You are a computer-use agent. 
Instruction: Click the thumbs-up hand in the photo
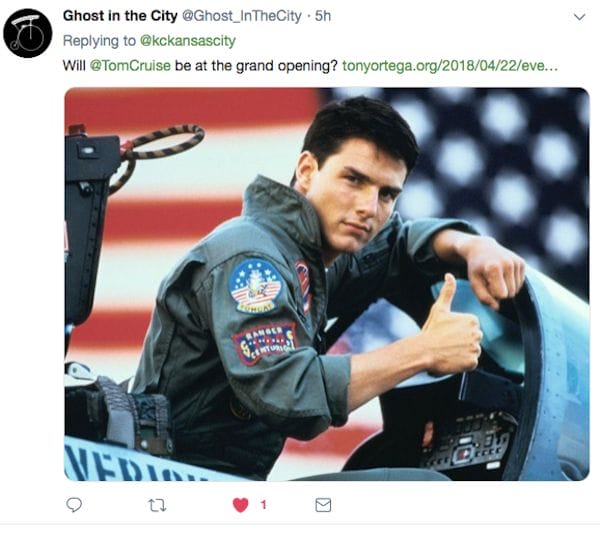point(452,327)
